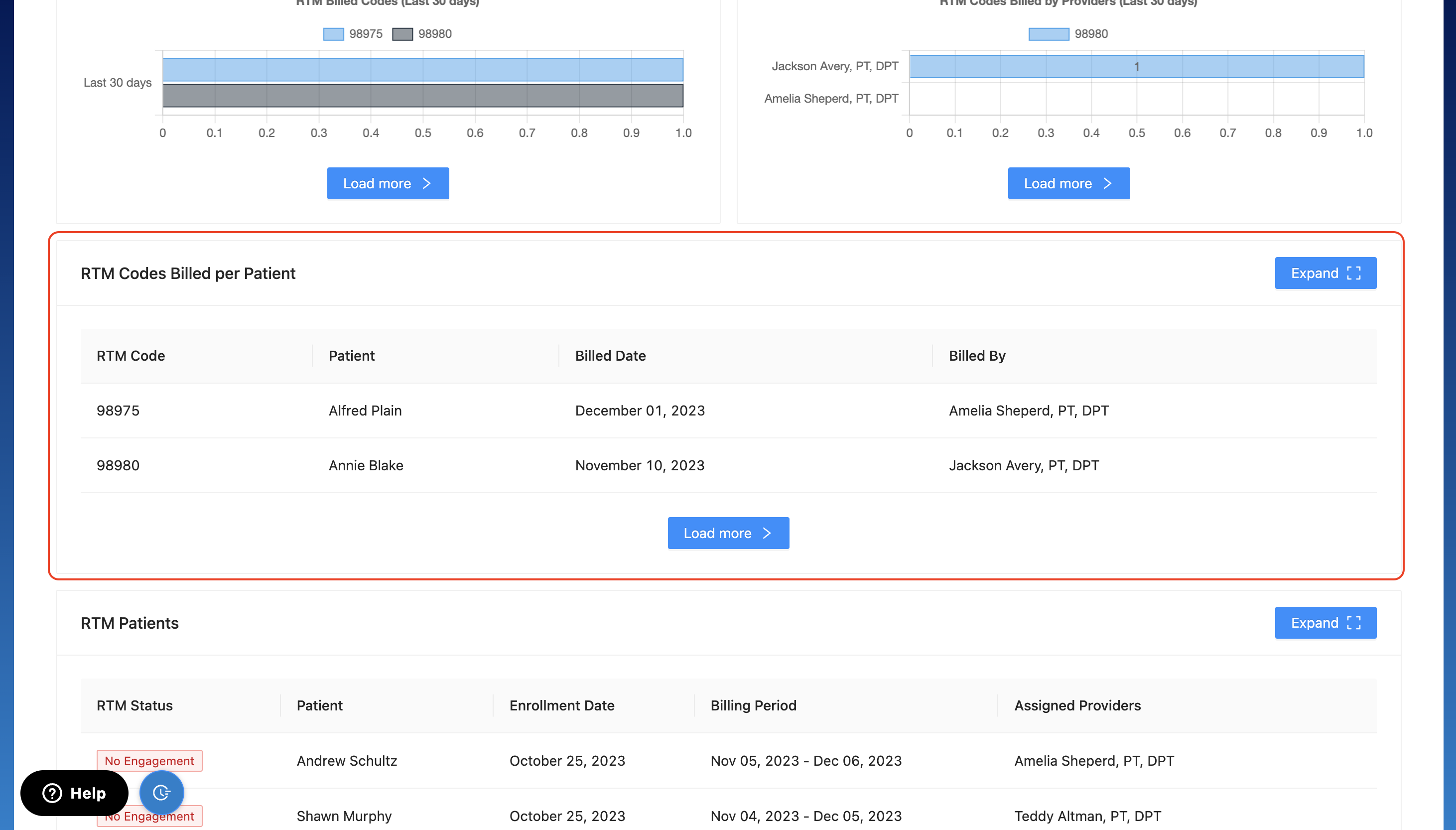
Task: Click Jackson Avery's bar in providers chart
Action: (x=1136, y=67)
